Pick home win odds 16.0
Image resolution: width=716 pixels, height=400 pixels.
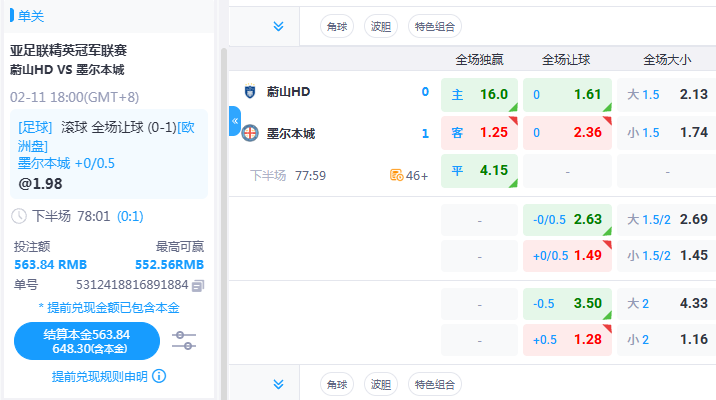[x=479, y=94]
